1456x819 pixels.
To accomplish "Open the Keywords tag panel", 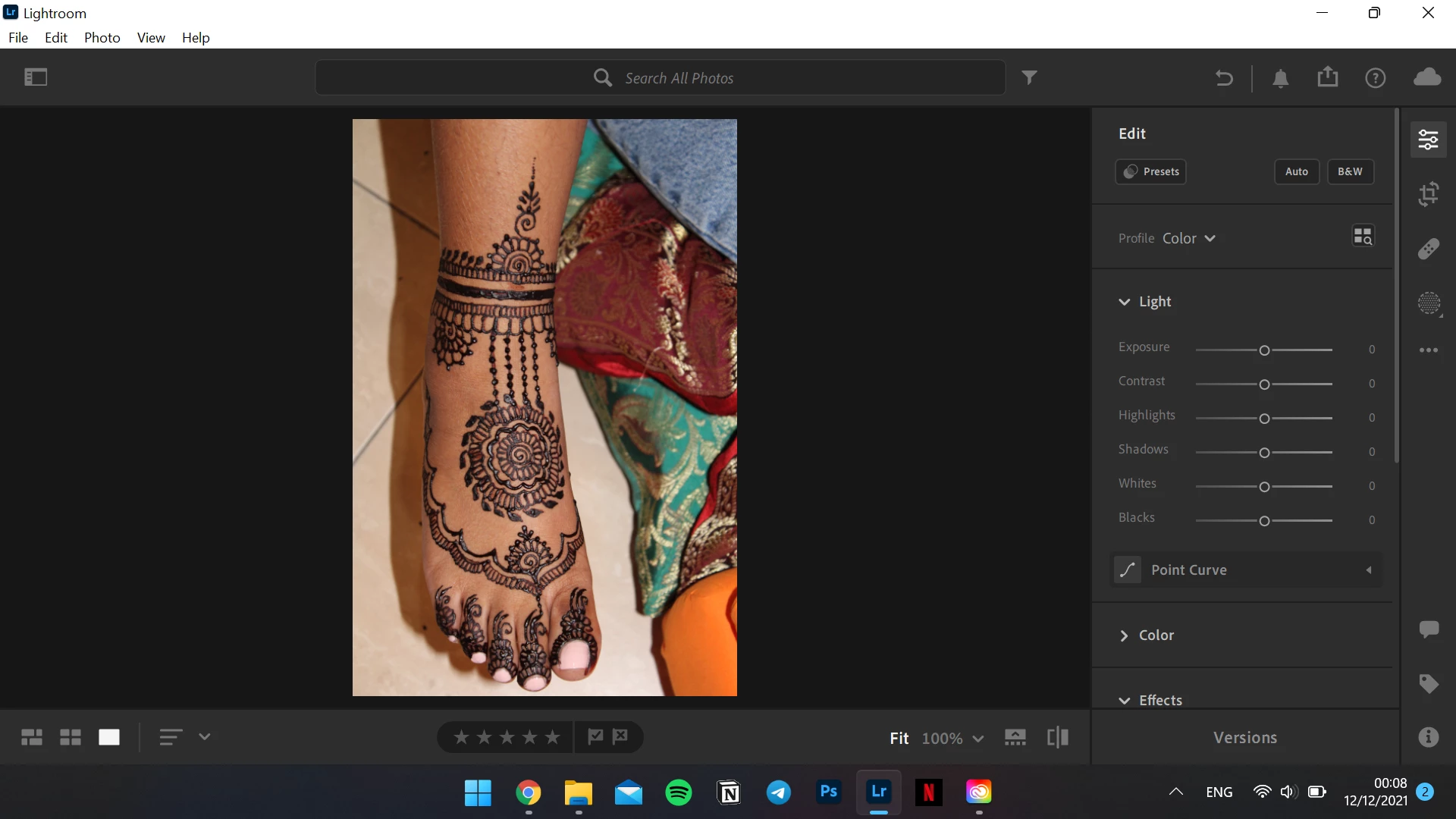I will coord(1429,683).
